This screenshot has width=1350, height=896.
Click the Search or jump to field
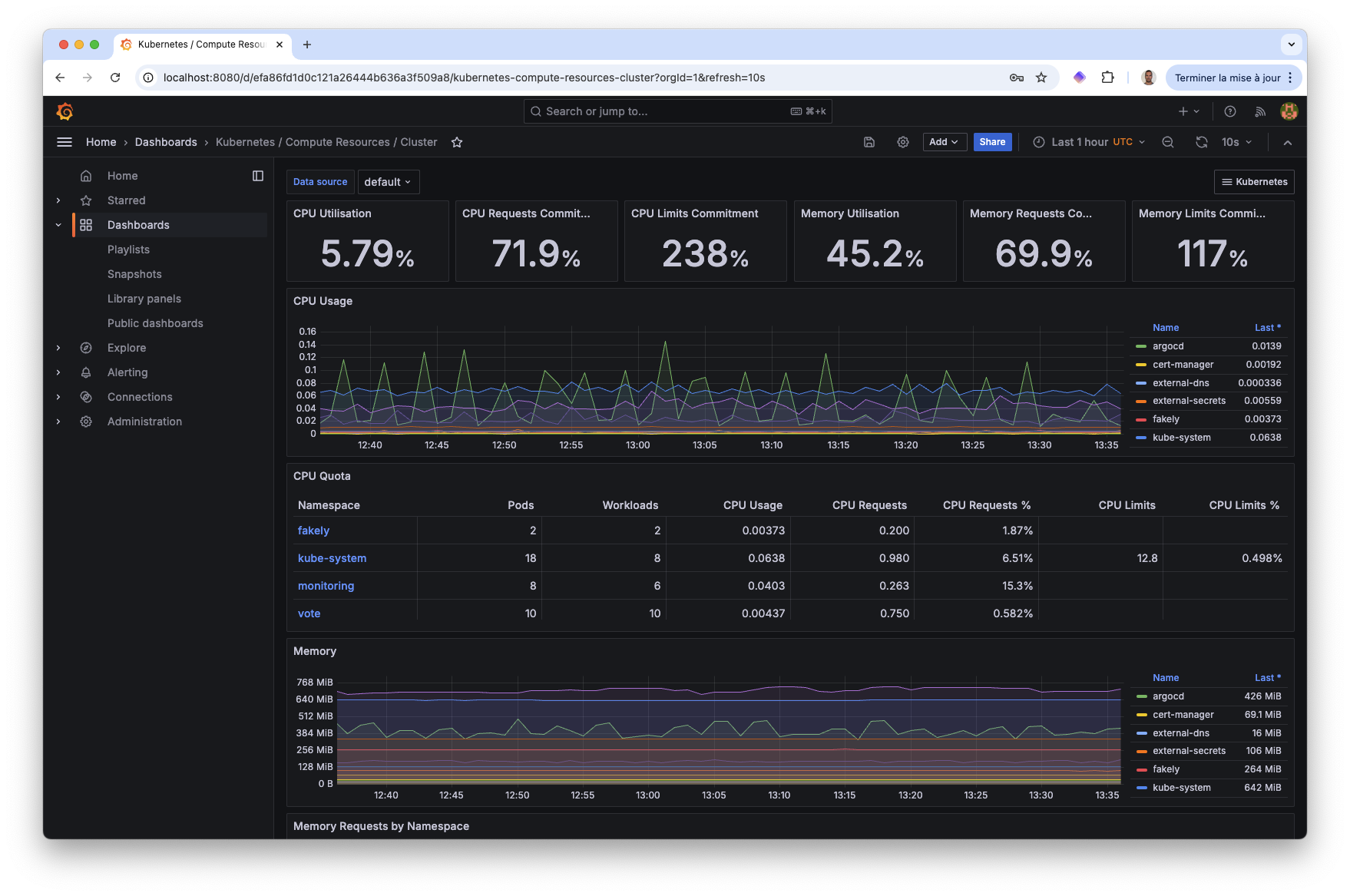click(676, 111)
